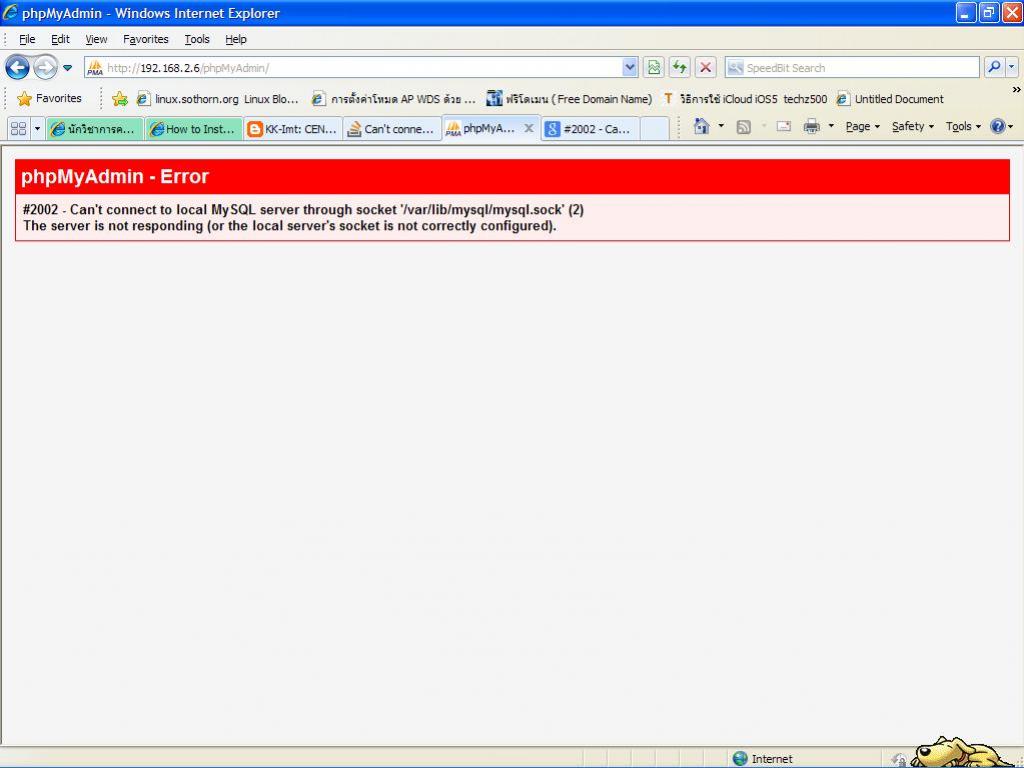
Task: Switch to the first Thai-titled tab
Action: click(x=95, y=129)
